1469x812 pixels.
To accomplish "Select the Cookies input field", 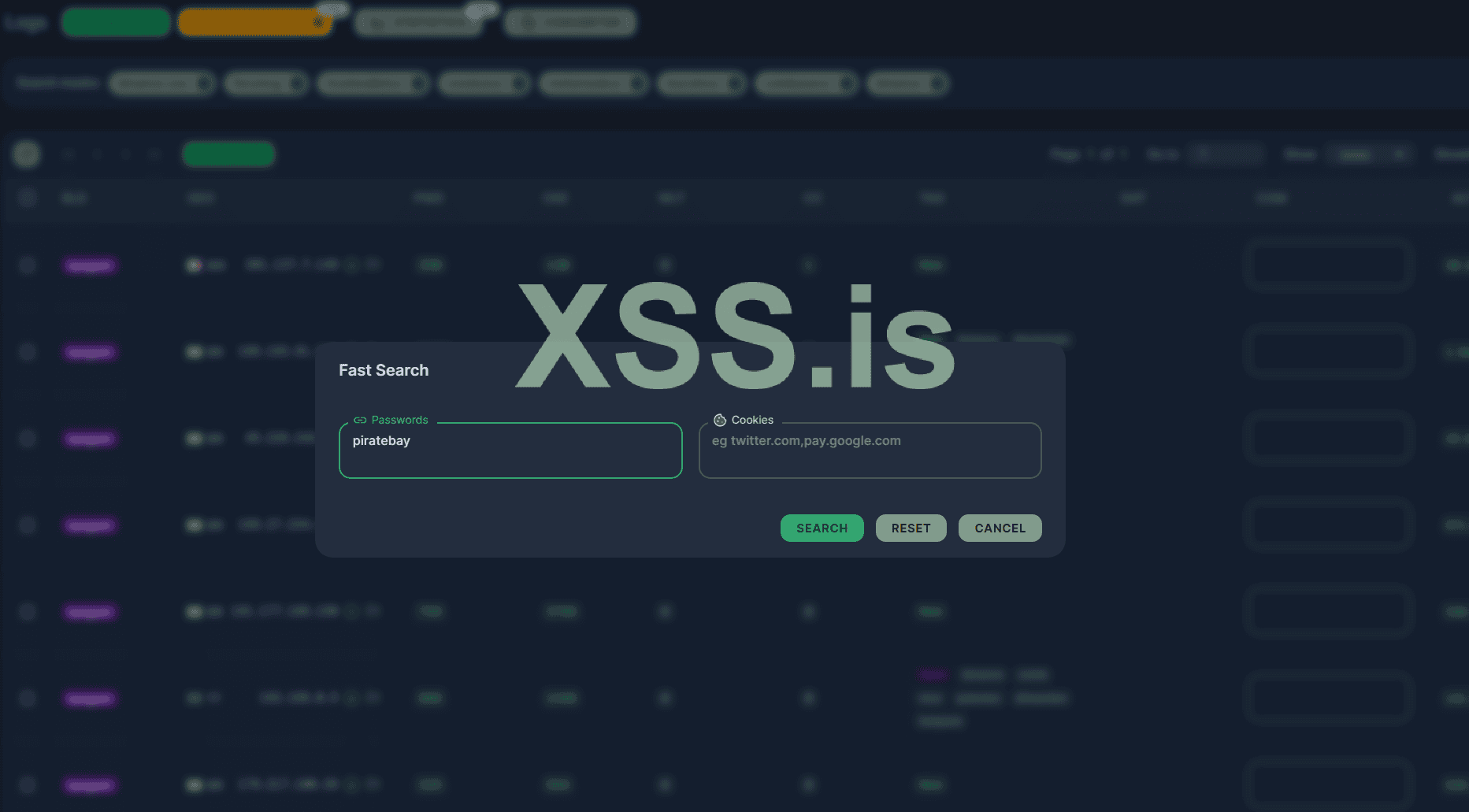I will tap(870, 450).
